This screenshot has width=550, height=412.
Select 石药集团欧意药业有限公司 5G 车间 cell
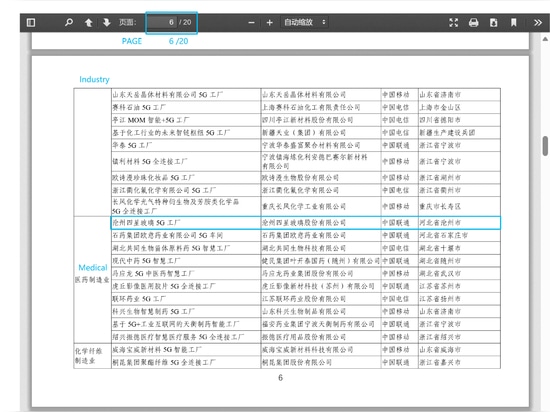click(x=186, y=235)
